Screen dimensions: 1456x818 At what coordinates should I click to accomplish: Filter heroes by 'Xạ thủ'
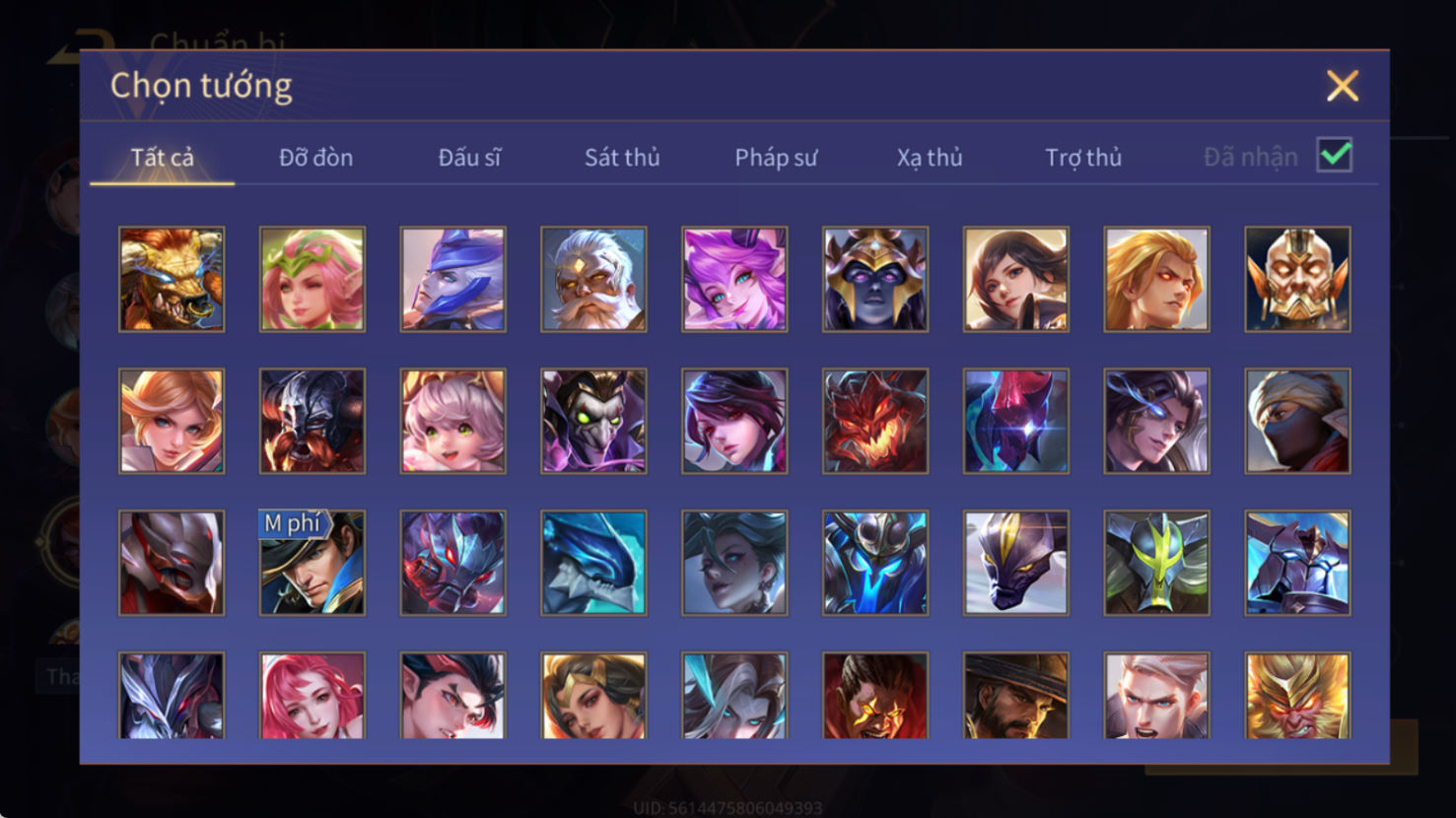point(930,158)
